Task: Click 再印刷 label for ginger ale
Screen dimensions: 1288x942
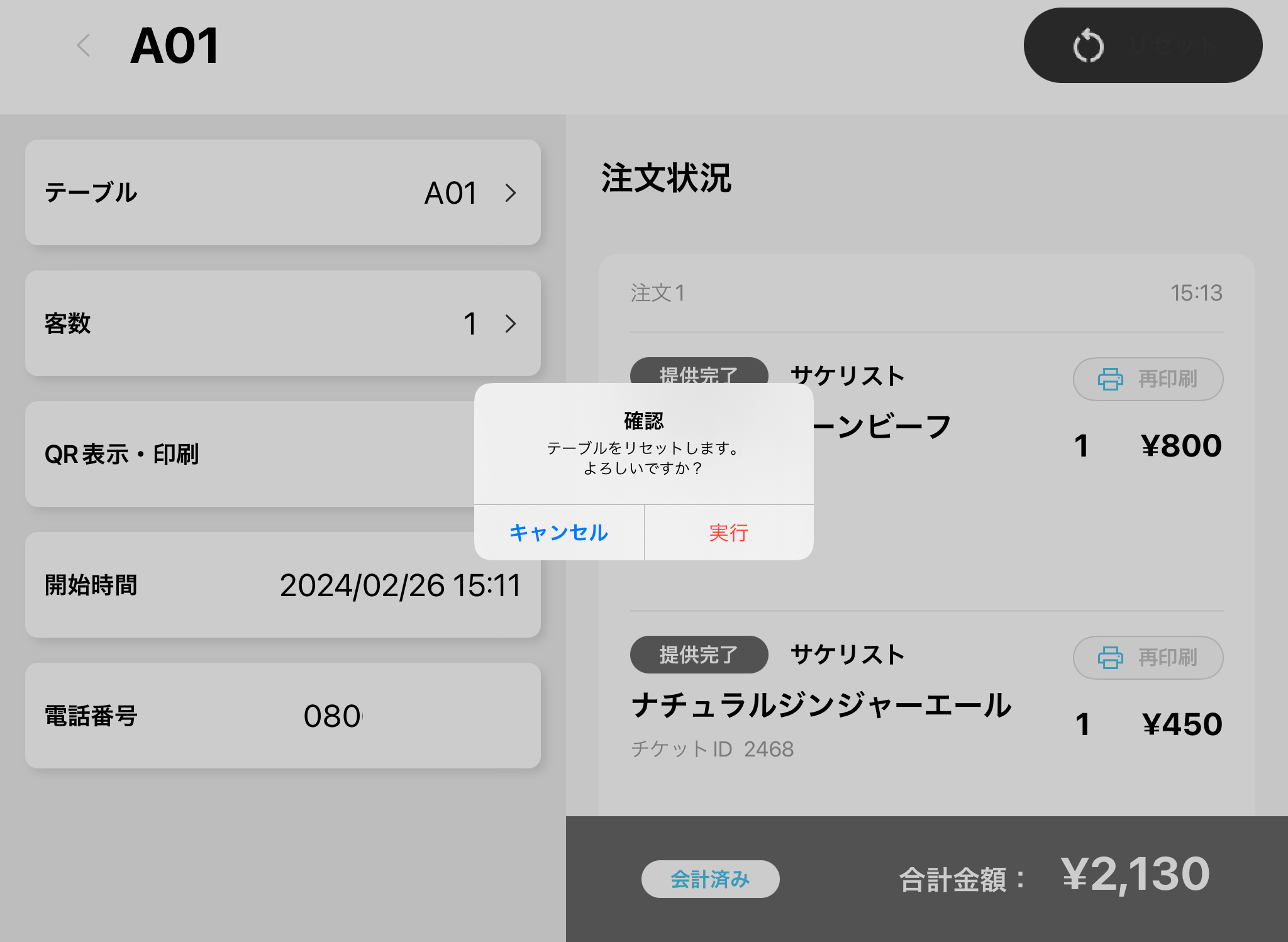Action: [1167, 658]
